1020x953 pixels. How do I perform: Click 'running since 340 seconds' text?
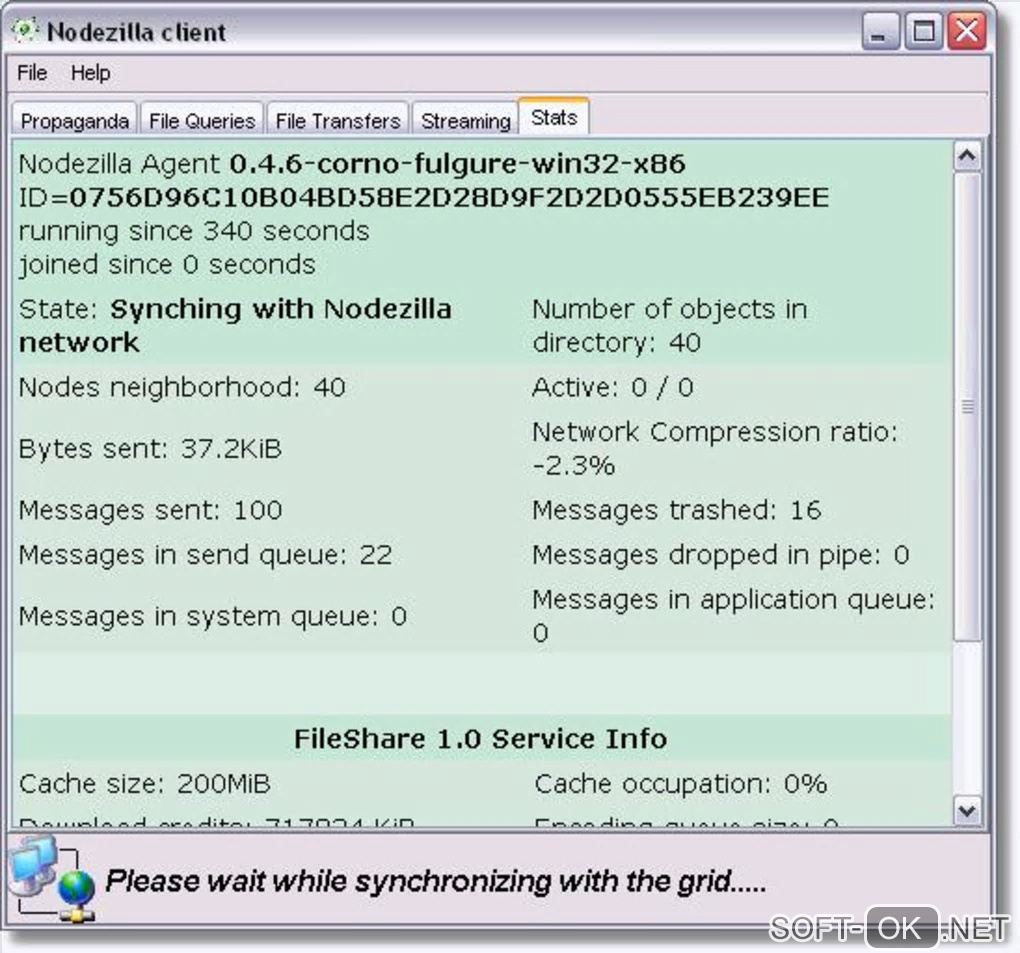194,231
